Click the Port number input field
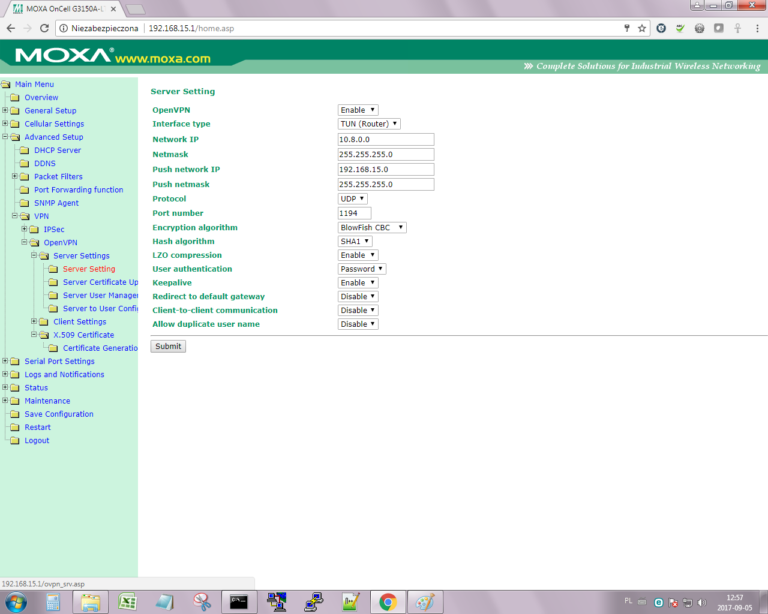768x614 pixels. [x=355, y=213]
